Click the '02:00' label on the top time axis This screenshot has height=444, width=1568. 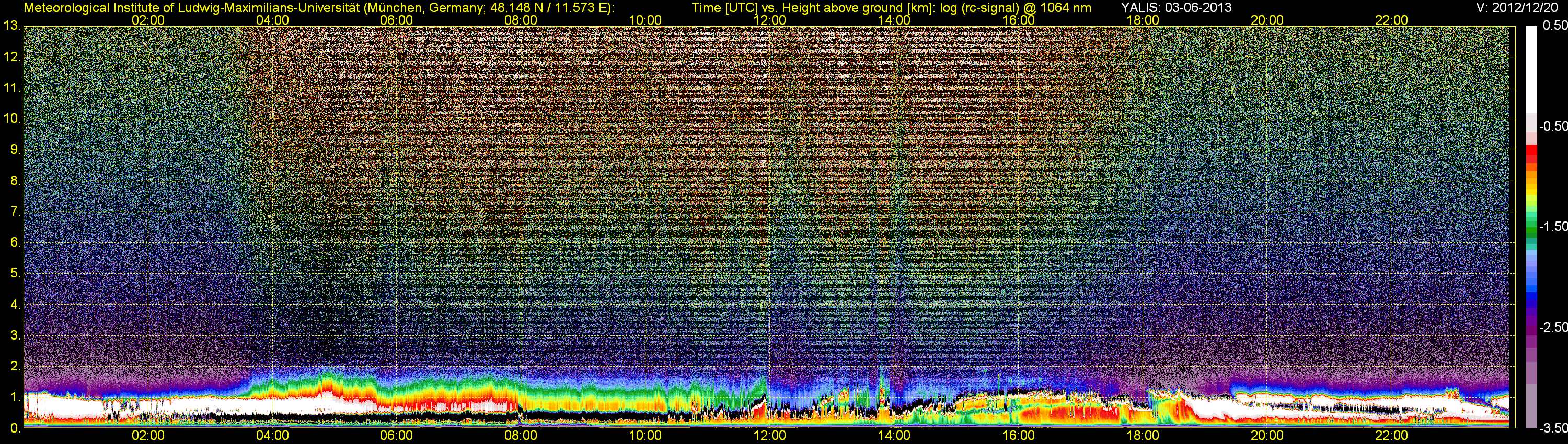pos(148,20)
